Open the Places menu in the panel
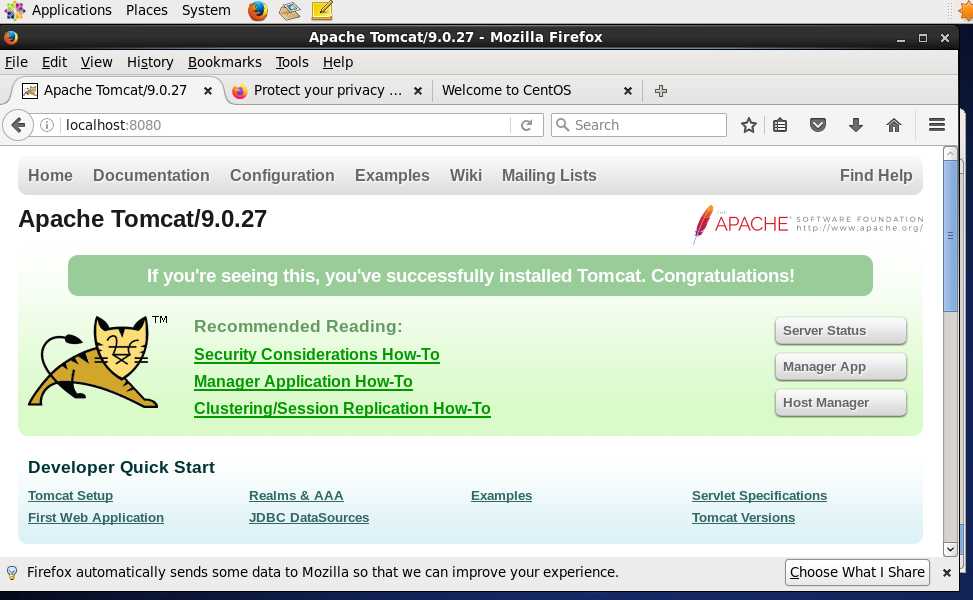Screen dimensions: 973x600 click(146, 10)
